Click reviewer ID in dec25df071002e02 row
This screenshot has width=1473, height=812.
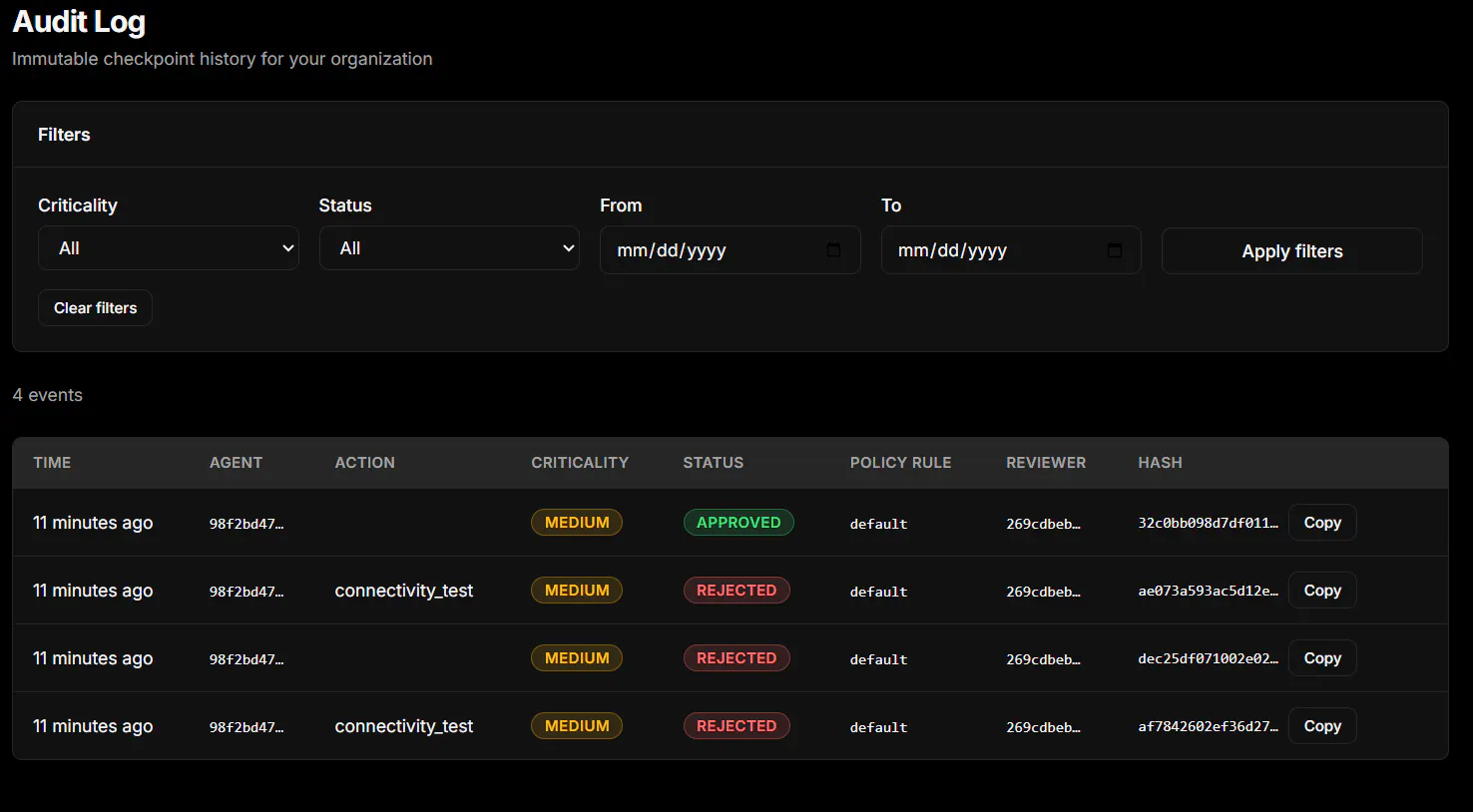click(x=1043, y=659)
